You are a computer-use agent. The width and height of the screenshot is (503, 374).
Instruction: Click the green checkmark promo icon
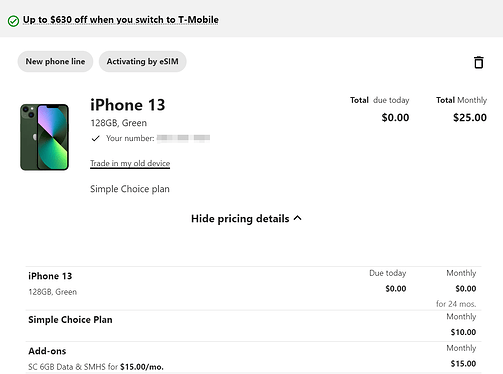click(13, 21)
